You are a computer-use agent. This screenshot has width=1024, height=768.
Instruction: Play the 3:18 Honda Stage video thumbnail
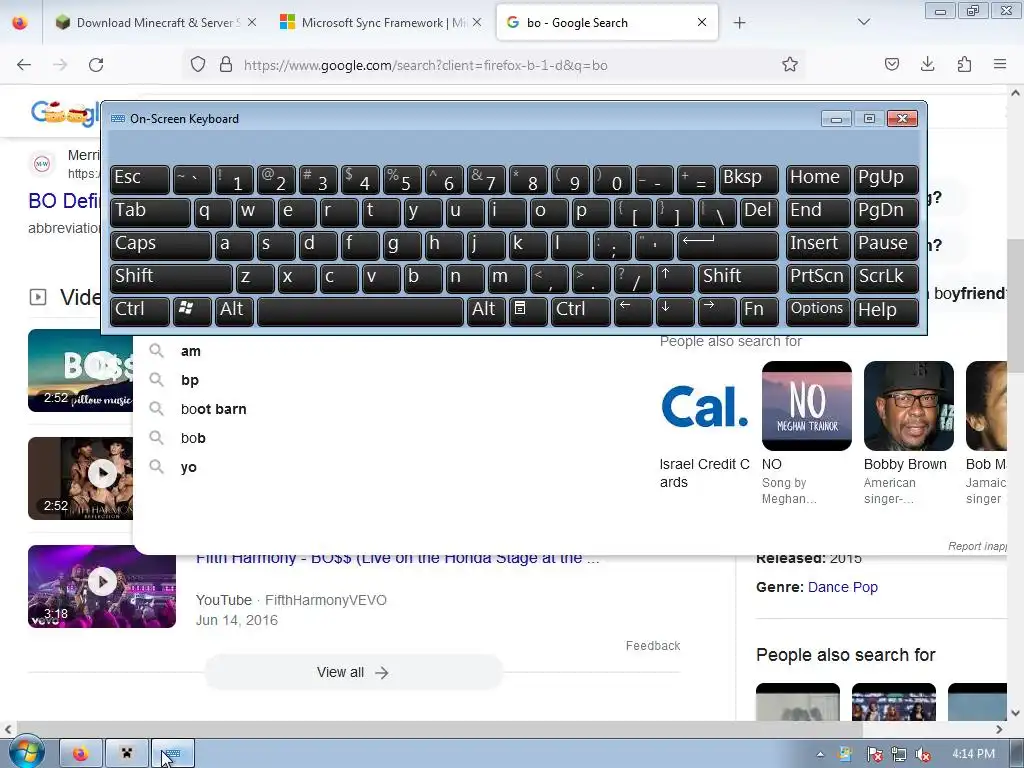[102, 586]
